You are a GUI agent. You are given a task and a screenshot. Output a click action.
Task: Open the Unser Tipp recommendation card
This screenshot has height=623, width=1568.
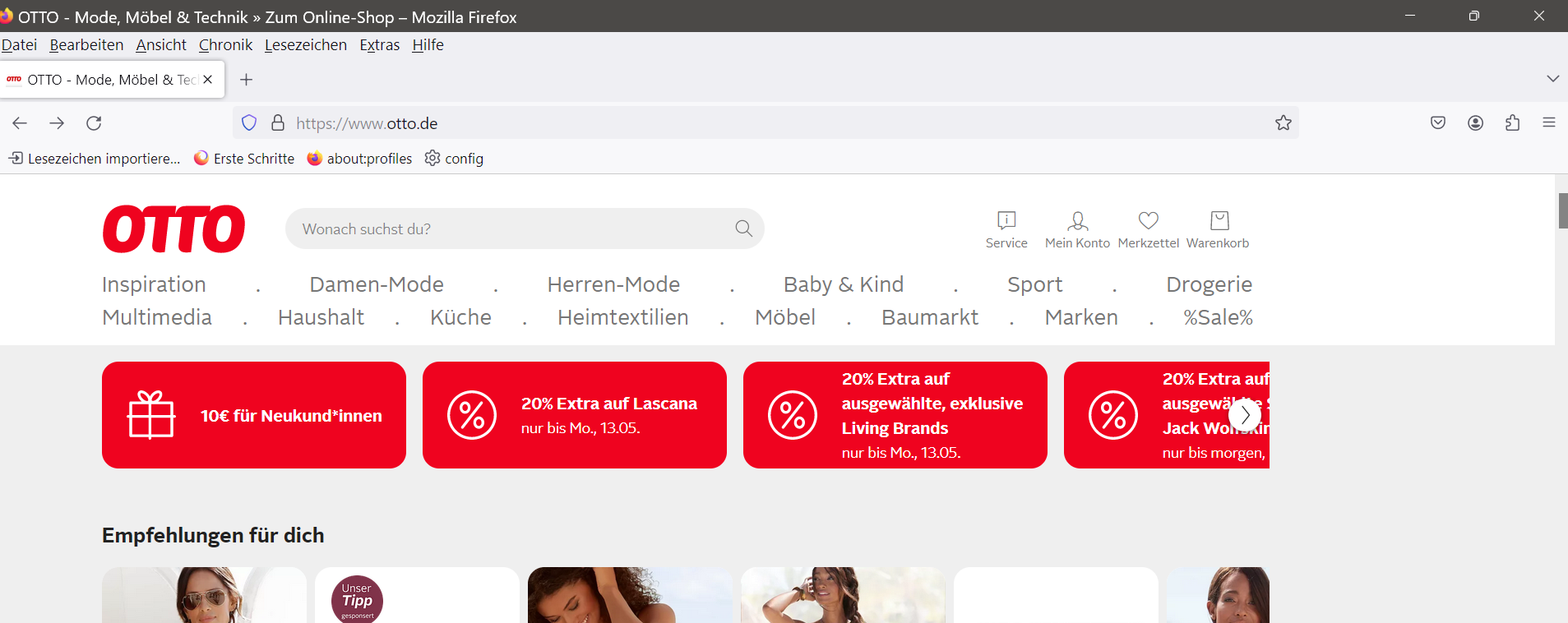click(417, 595)
